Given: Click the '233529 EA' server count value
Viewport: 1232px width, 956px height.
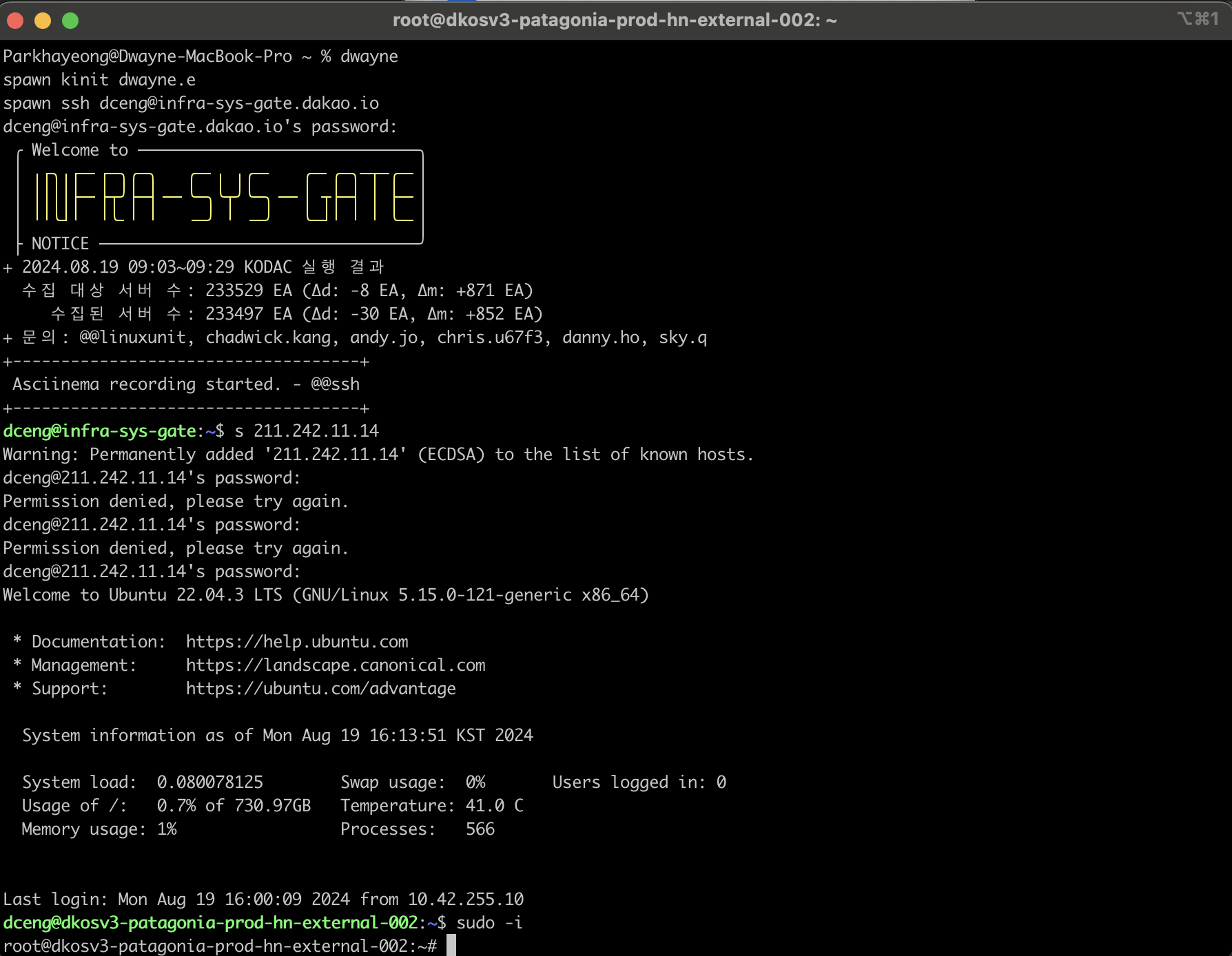Looking at the screenshot, I should (249, 291).
